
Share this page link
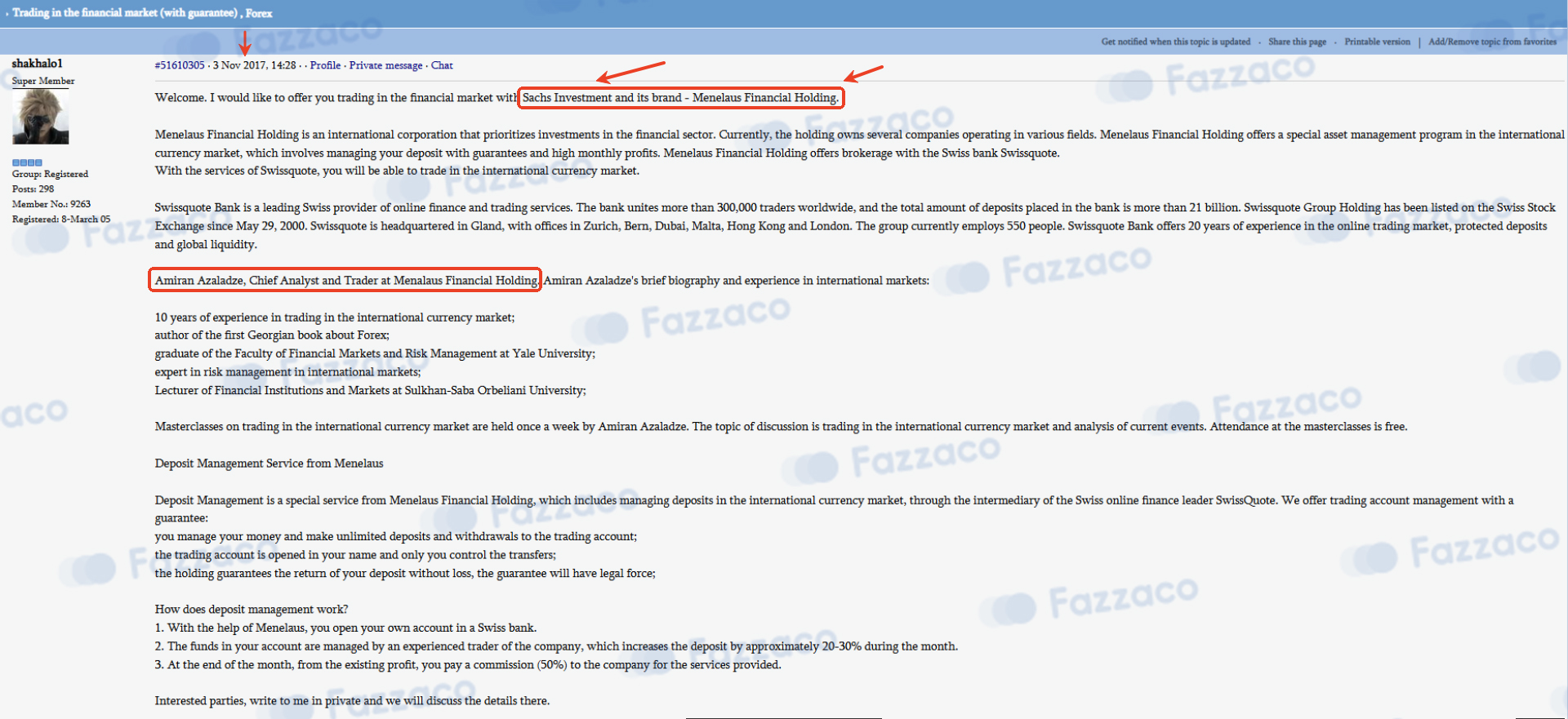tap(1297, 42)
